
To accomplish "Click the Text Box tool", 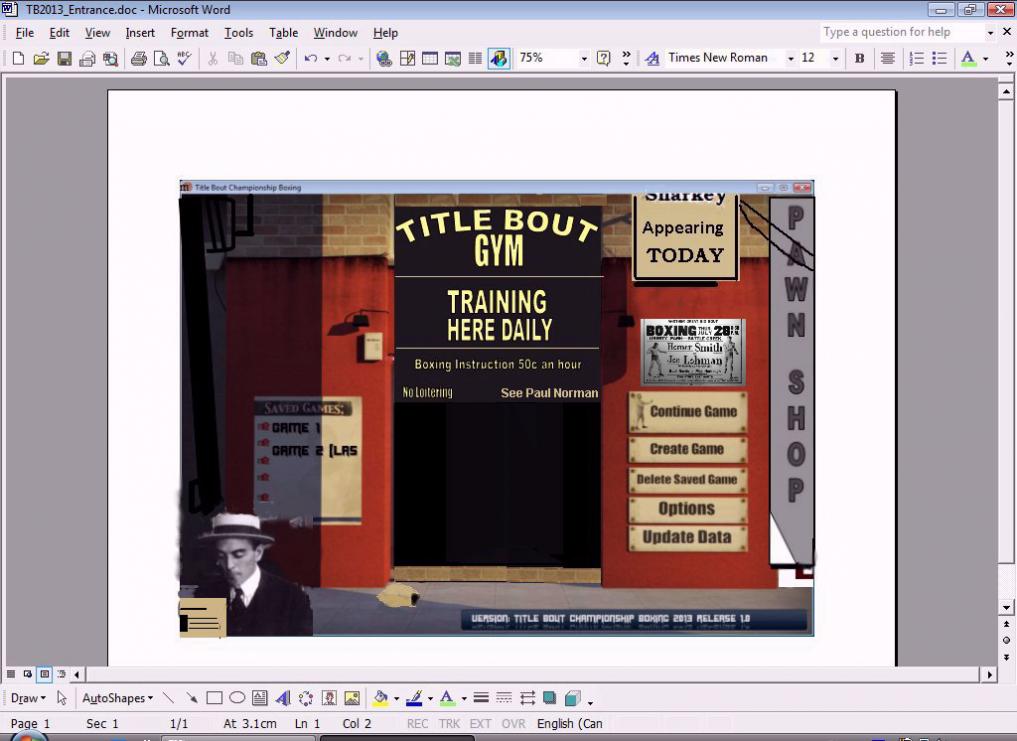I will (260, 698).
